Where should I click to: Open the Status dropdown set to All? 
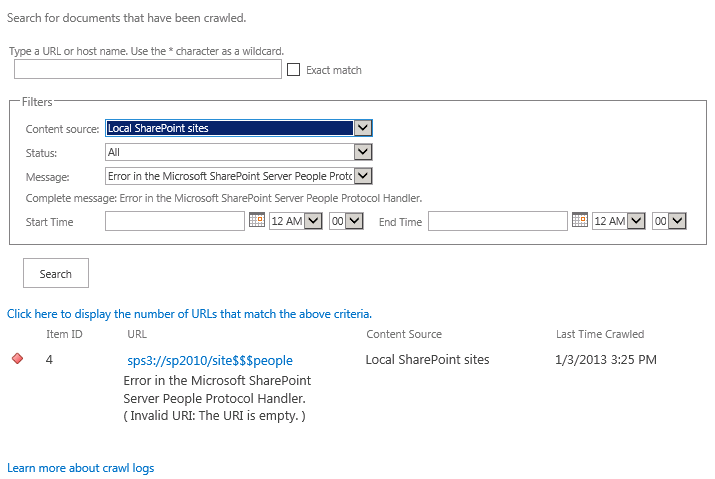tap(238, 152)
